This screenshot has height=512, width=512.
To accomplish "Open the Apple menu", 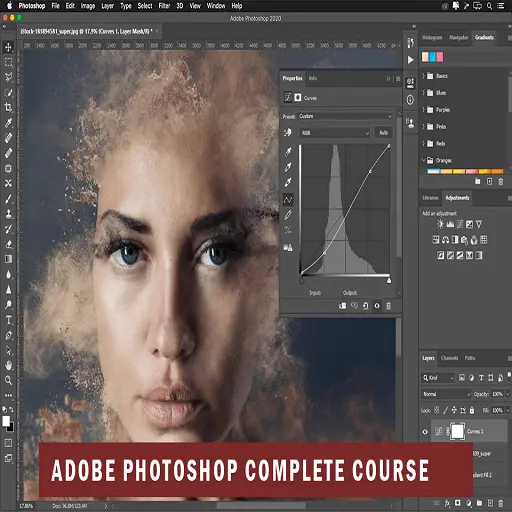I will pos(9,6).
